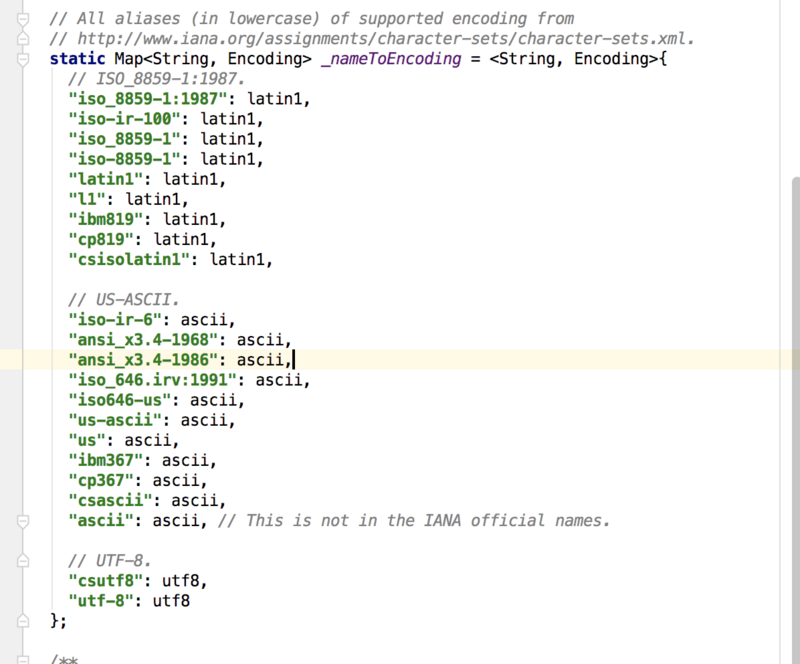Click the "cp367" key
This screenshot has height=664, width=800.
click(101, 481)
